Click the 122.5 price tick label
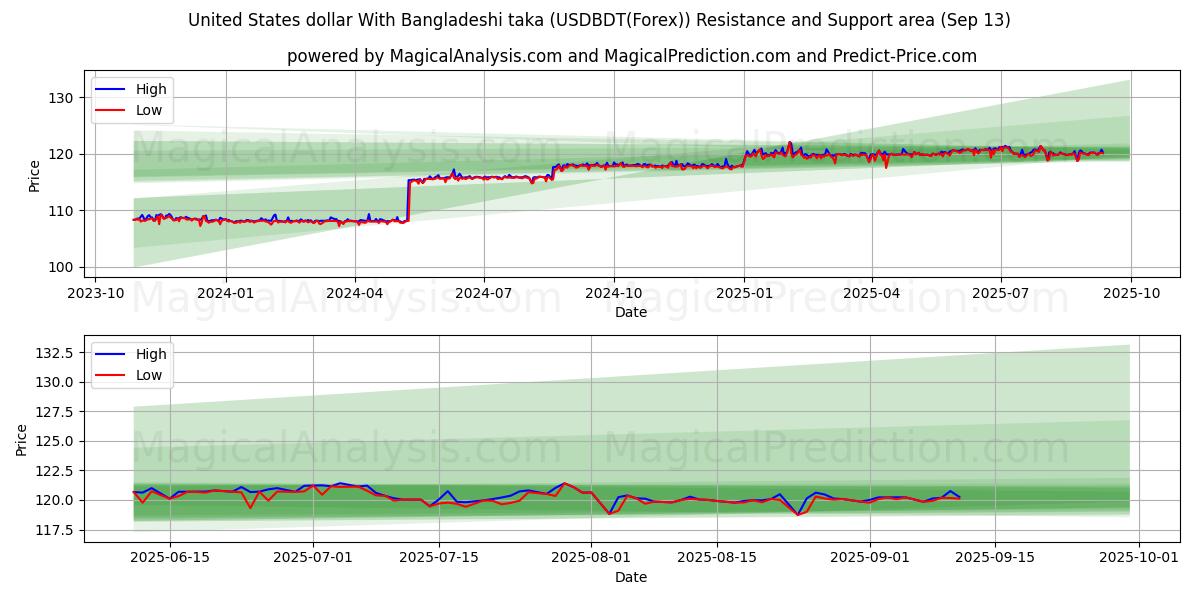1200x600 pixels. click(x=54, y=471)
